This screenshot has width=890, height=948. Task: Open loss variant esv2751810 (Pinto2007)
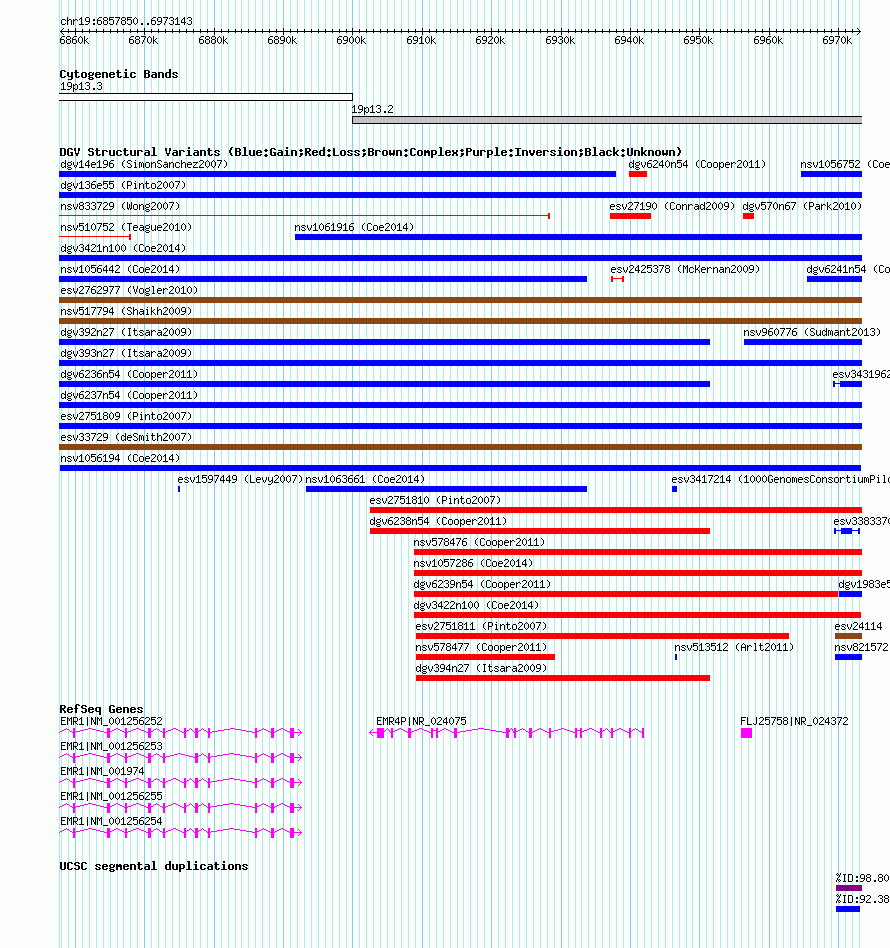pyautogui.click(x=435, y=501)
